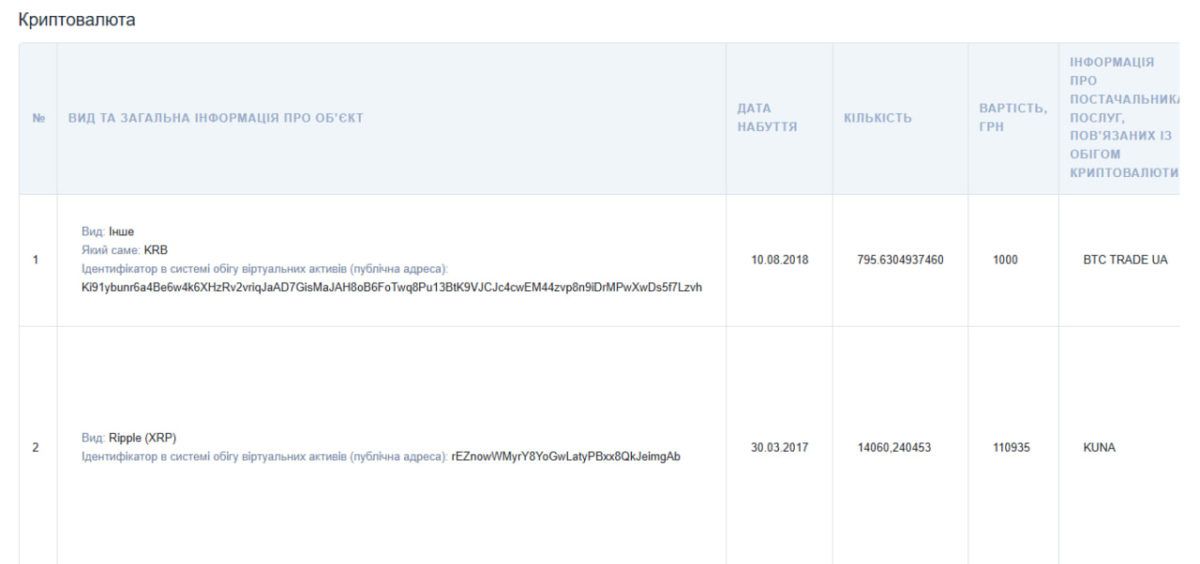Click the № column header
Viewport: 1200px width, 564px height.
pyautogui.click(x=36, y=118)
